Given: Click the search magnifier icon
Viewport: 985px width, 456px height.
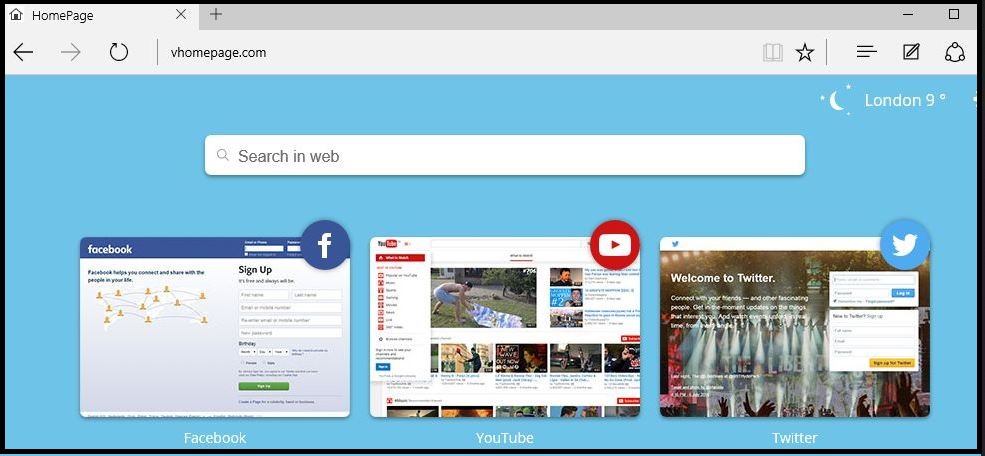Looking at the screenshot, I should [222, 155].
